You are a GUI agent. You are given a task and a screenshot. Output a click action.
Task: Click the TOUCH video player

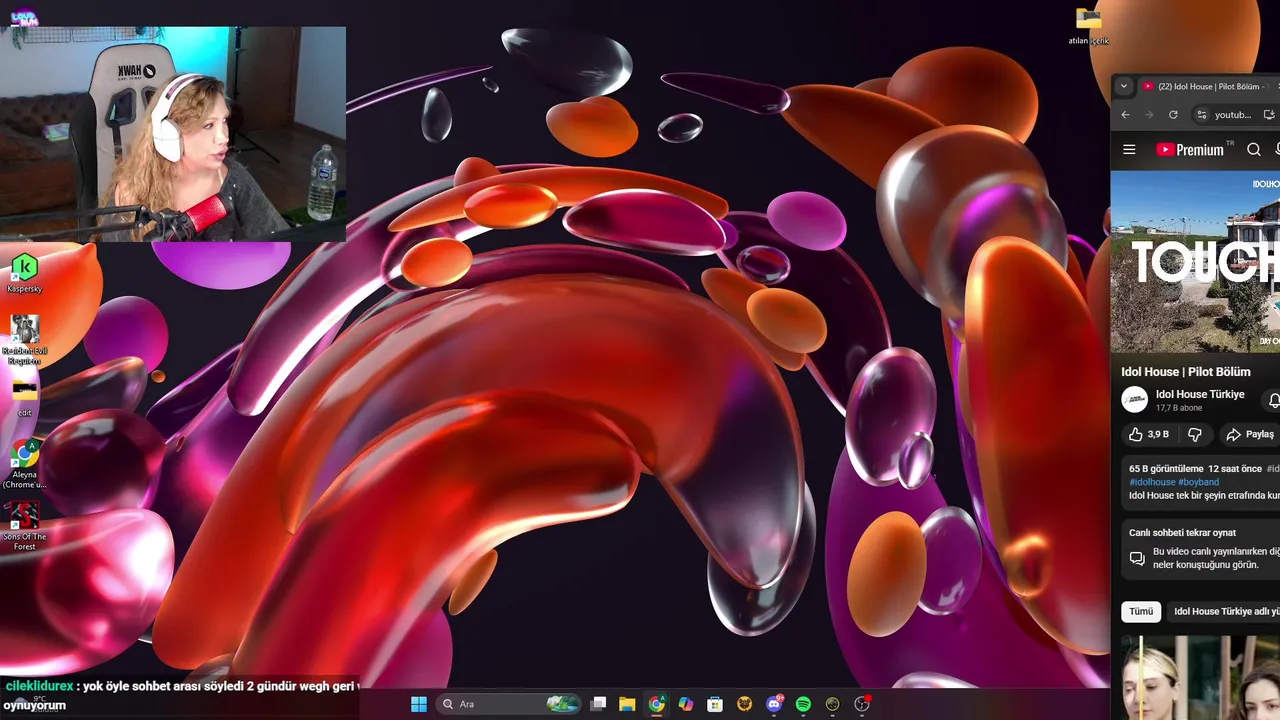1195,262
